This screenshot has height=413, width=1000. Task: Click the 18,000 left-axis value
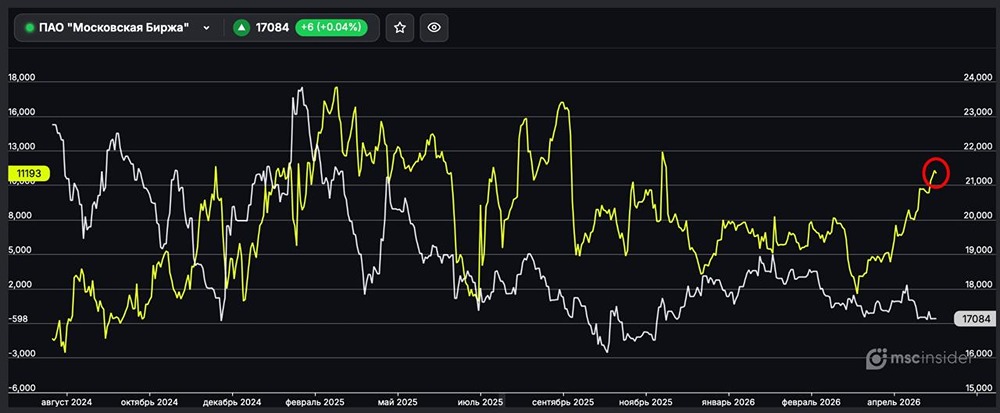(21, 78)
